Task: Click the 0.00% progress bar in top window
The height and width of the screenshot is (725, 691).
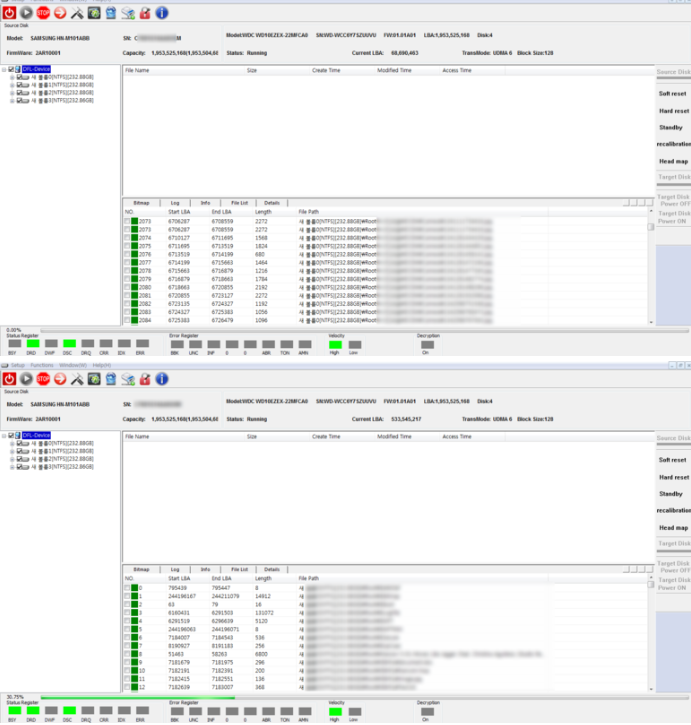Action: tap(364, 331)
